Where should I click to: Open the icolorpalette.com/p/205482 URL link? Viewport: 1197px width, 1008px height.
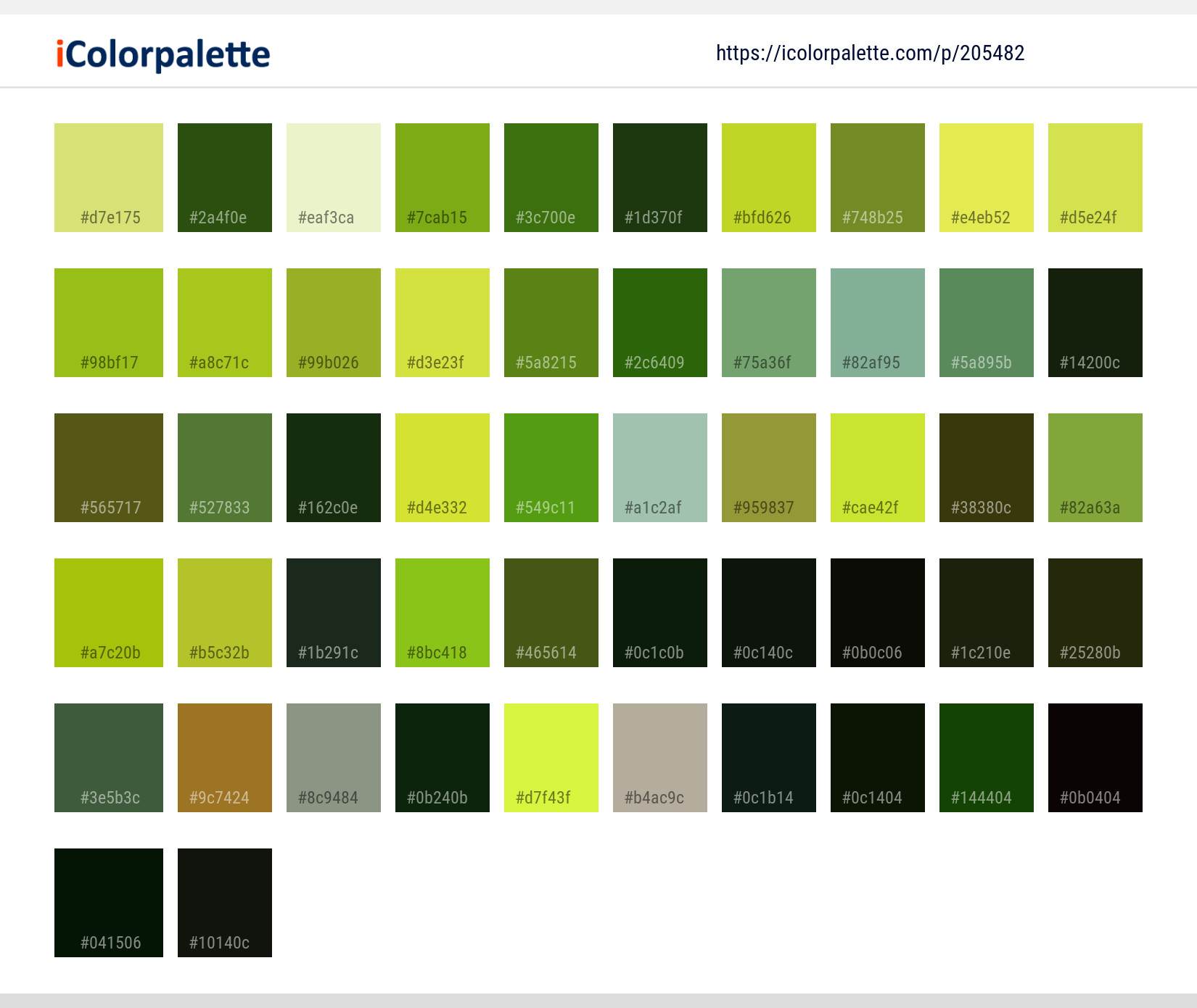870,53
